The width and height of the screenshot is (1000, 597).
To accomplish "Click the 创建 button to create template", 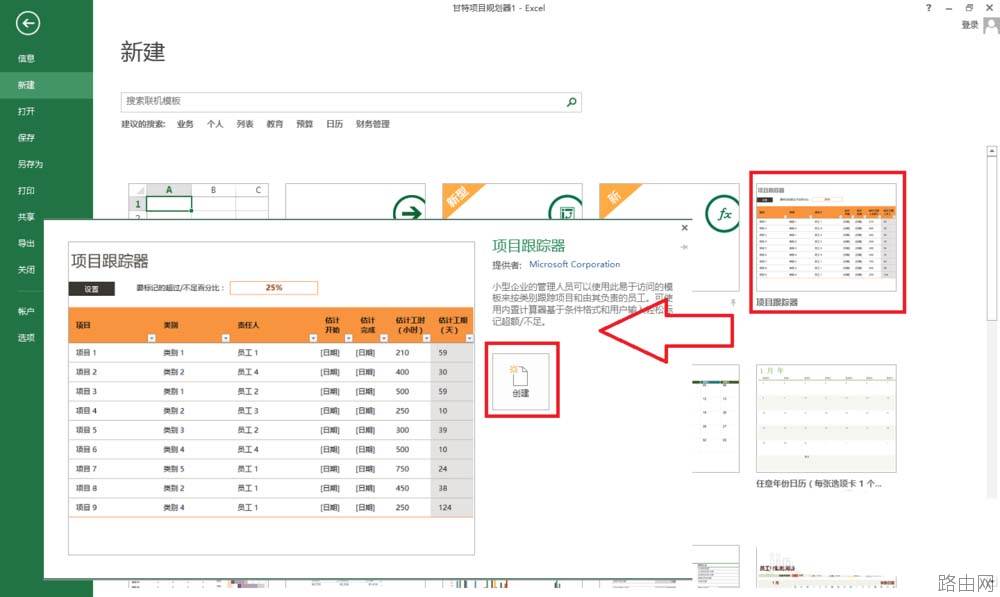I will pos(521,381).
